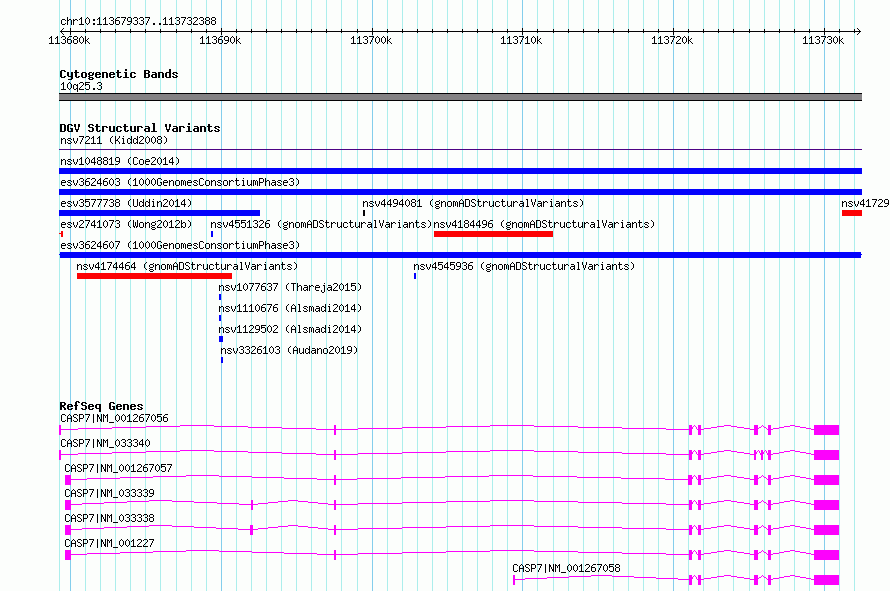Select the last exon block of CASP7|NM_001267056

826,430
